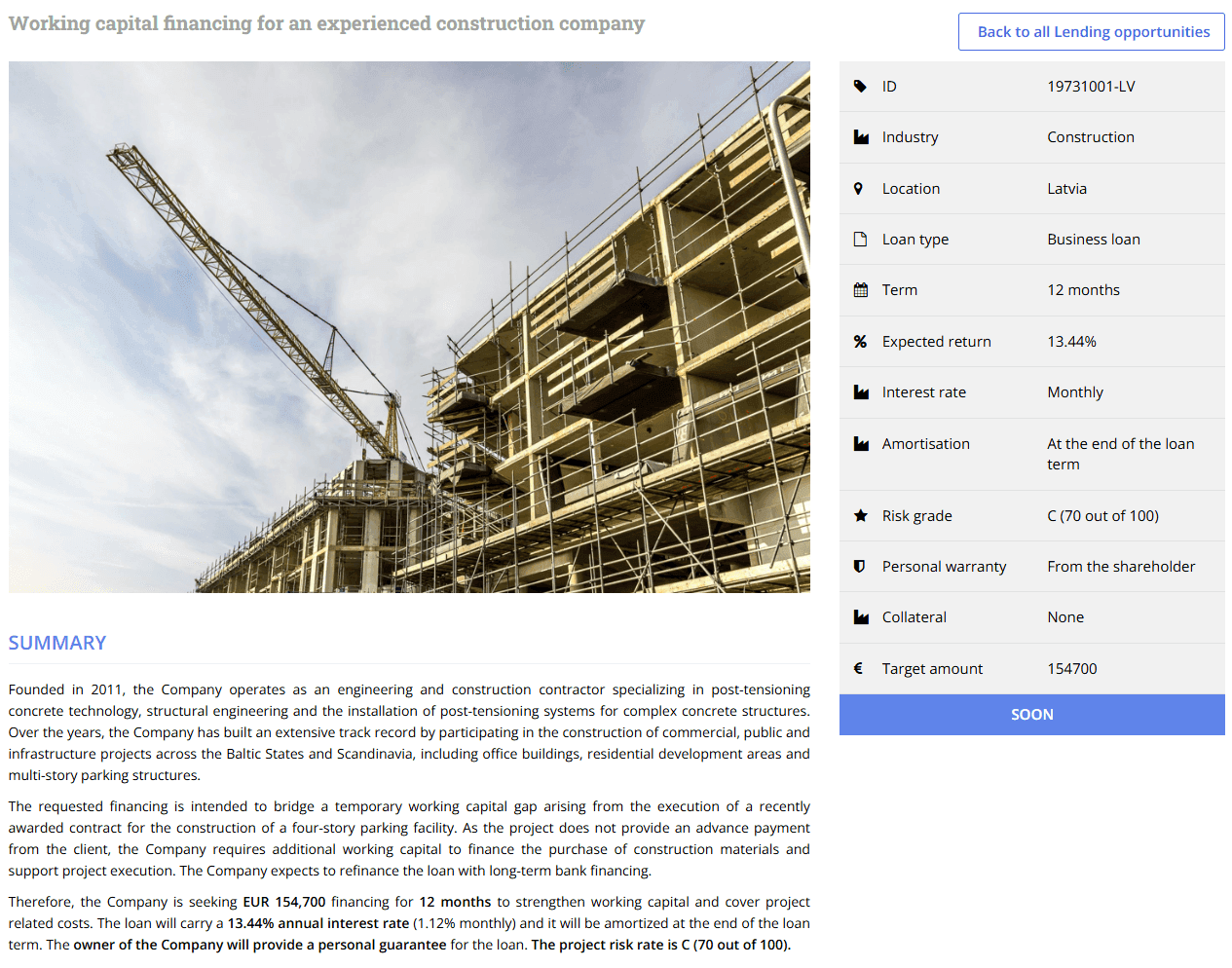
Task: Click the Collateral label
Action: tap(915, 617)
